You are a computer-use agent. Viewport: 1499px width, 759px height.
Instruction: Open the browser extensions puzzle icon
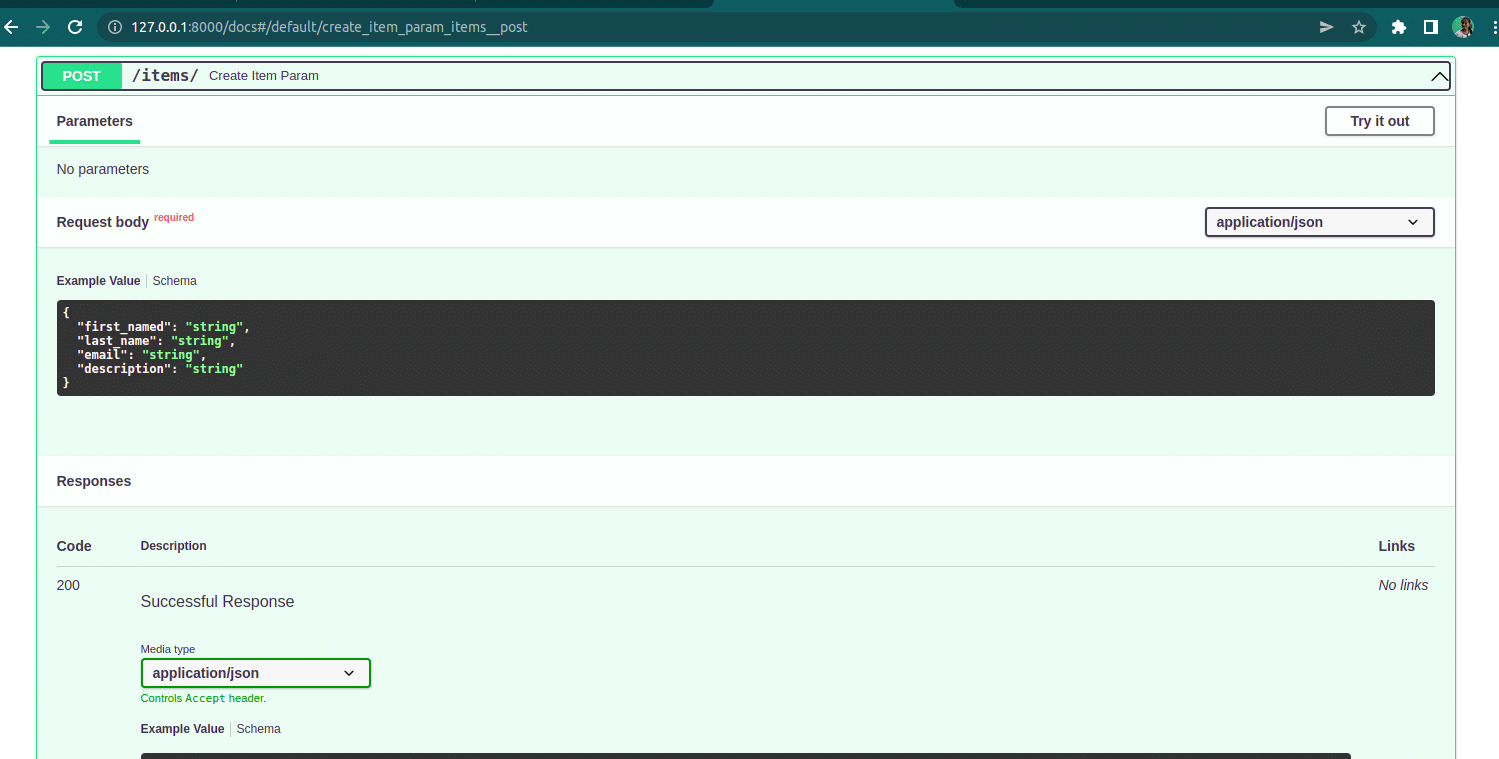pyautogui.click(x=1397, y=27)
